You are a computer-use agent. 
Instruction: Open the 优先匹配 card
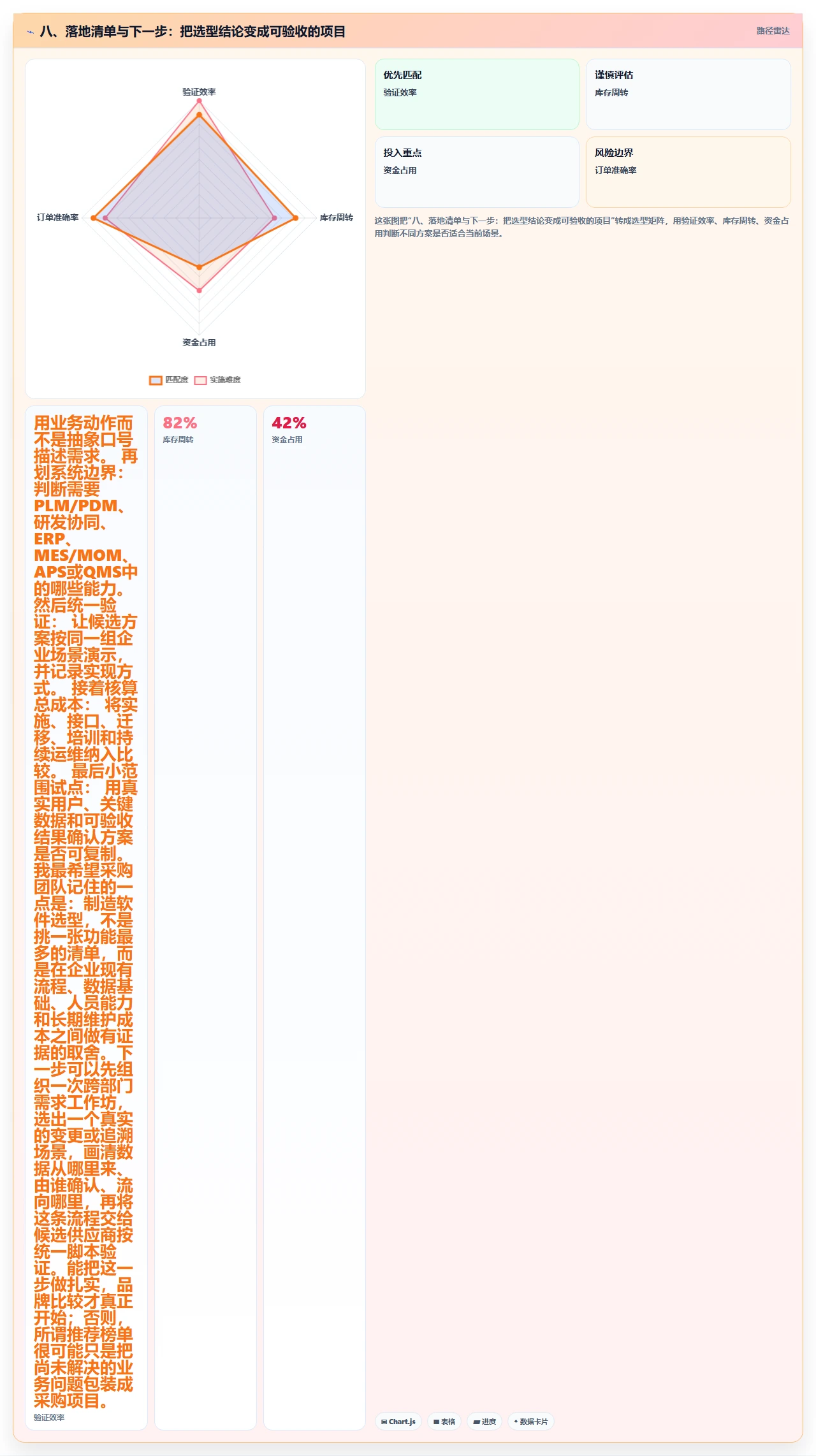click(477, 94)
